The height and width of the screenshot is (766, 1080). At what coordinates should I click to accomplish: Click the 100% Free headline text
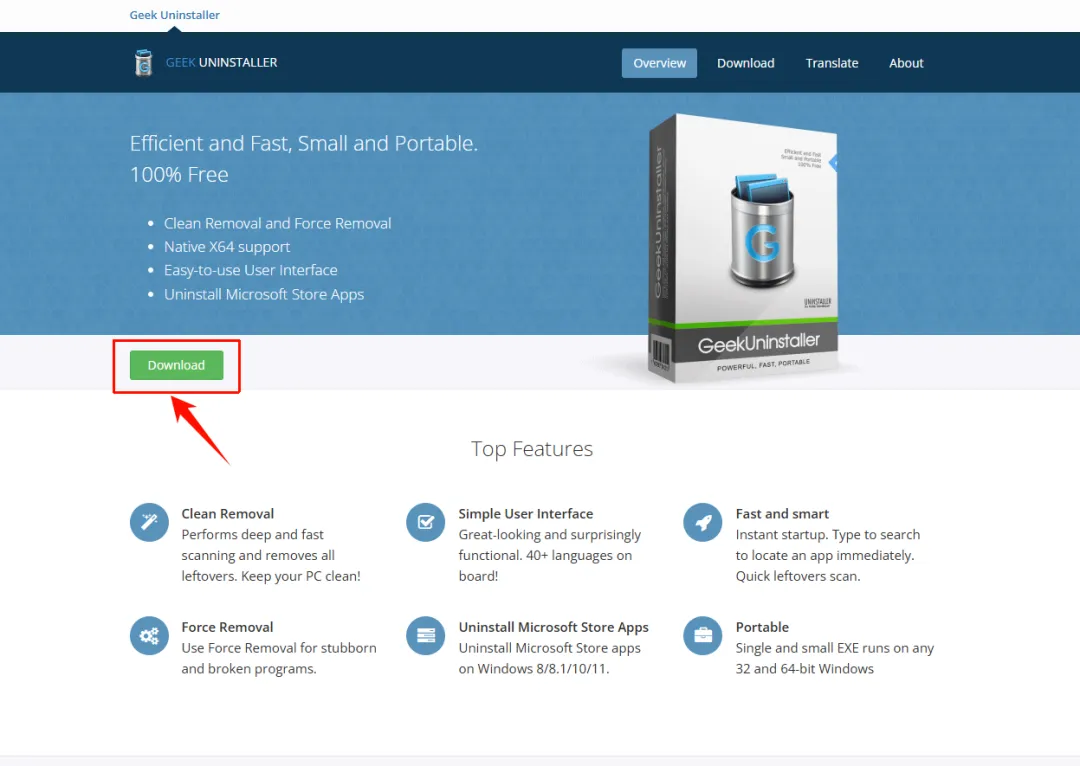click(x=179, y=174)
